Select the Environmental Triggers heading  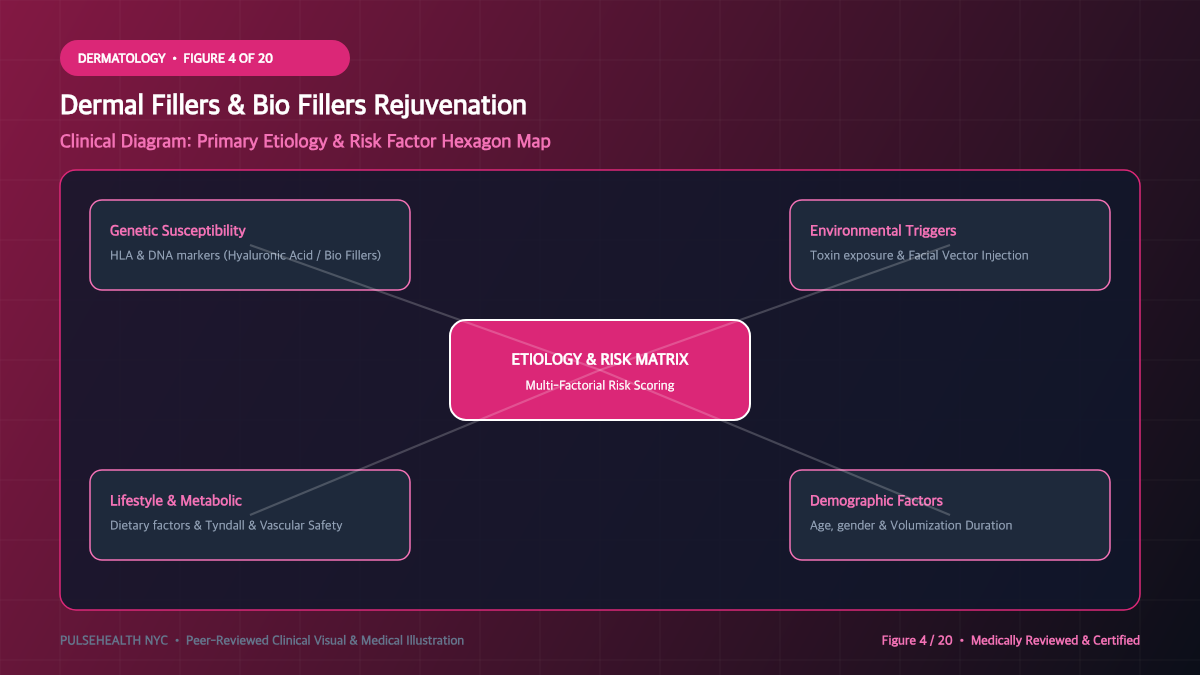883,231
